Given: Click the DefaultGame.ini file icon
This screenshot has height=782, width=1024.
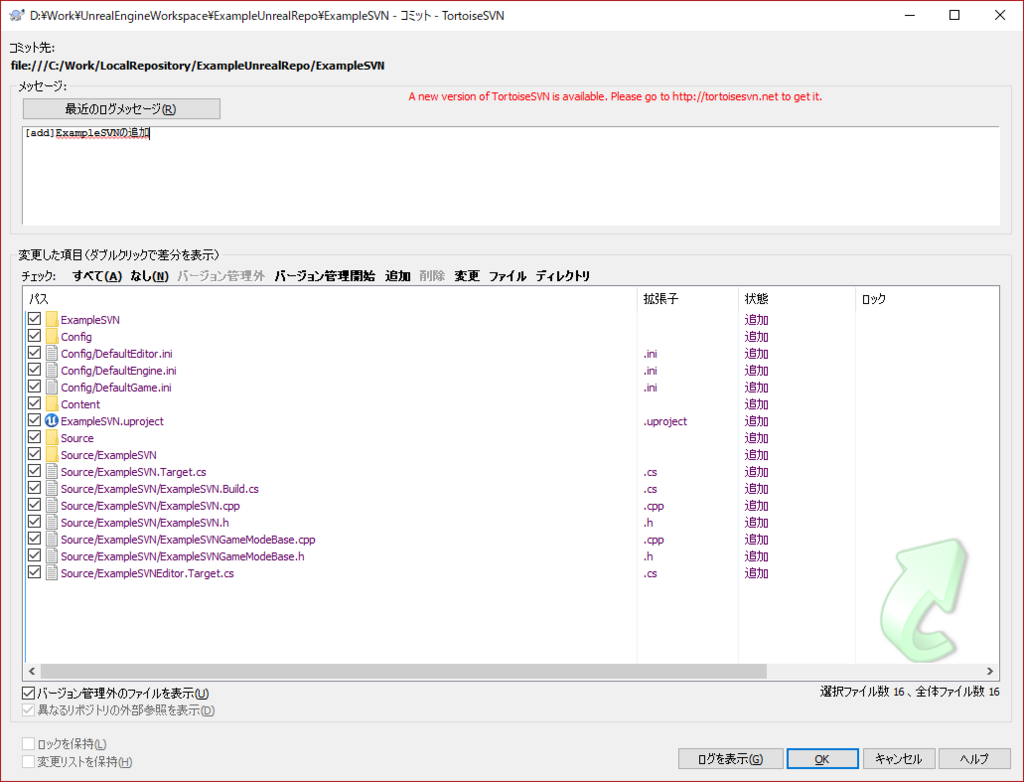Looking at the screenshot, I should pos(52,387).
